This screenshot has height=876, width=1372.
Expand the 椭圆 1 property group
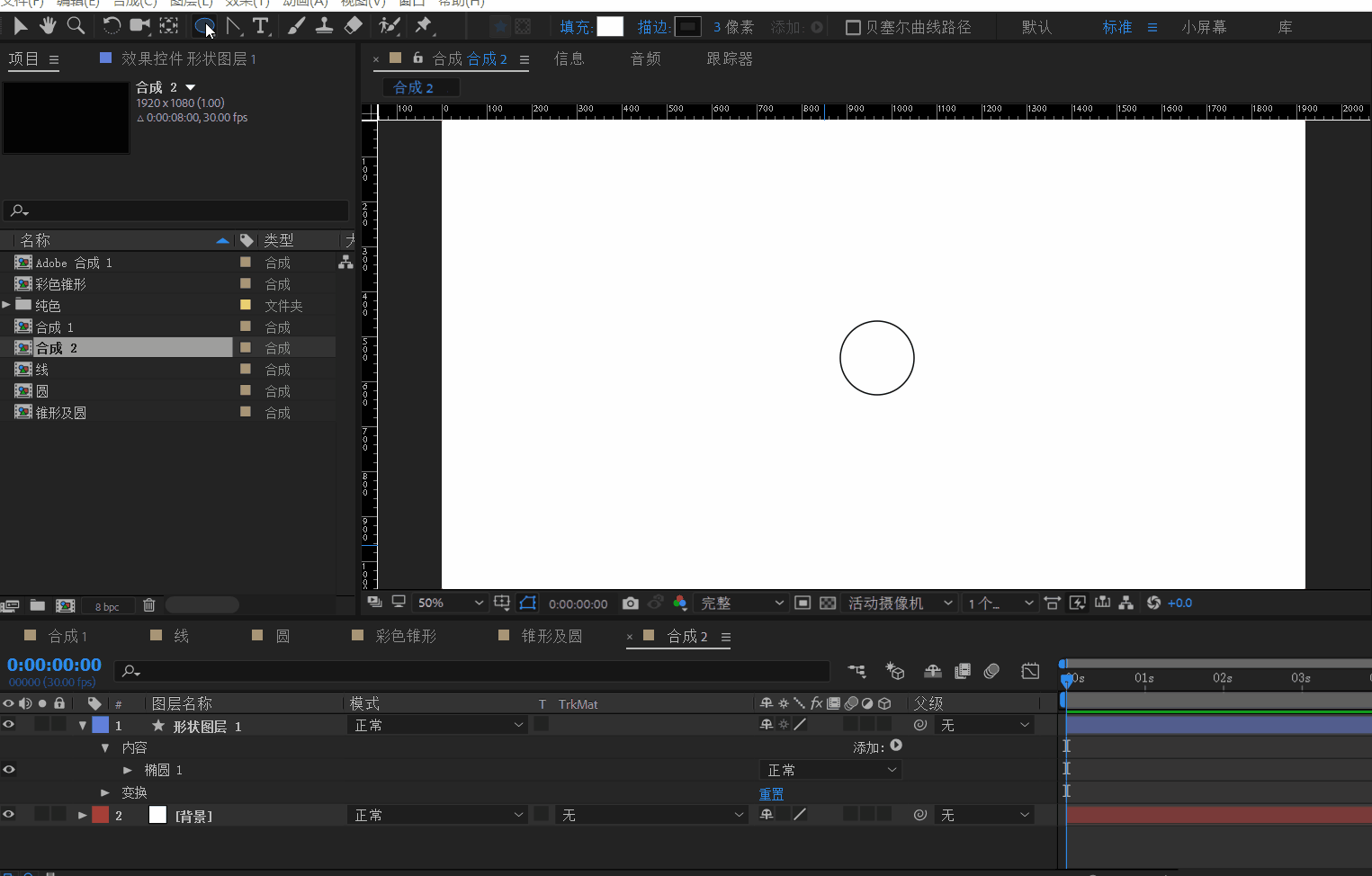tap(128, 770)
